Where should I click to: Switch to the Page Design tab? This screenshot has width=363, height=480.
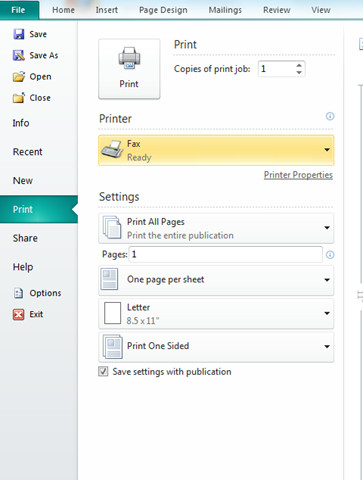click(163, 10)
